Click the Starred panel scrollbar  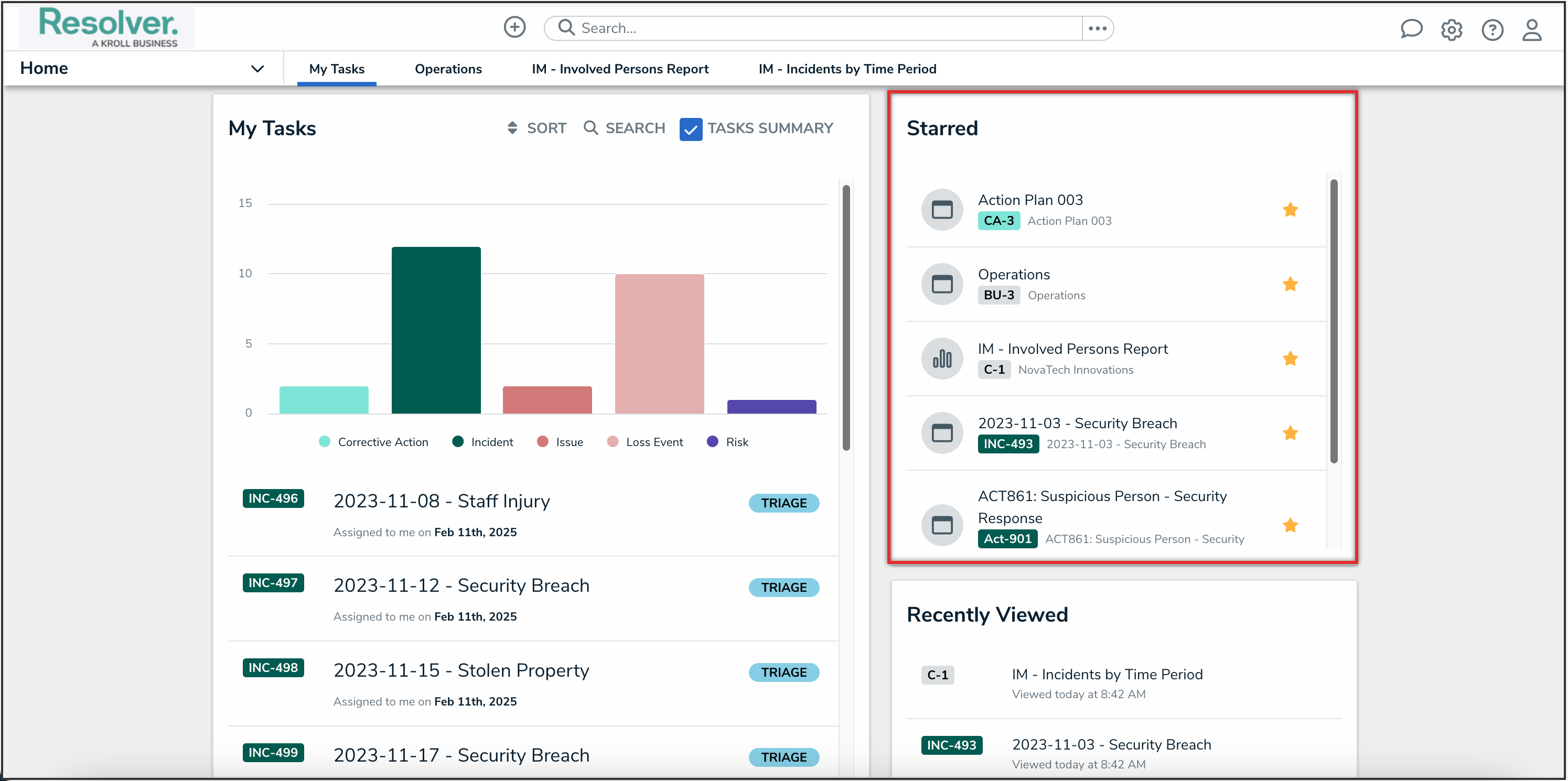coord(1334,321)
